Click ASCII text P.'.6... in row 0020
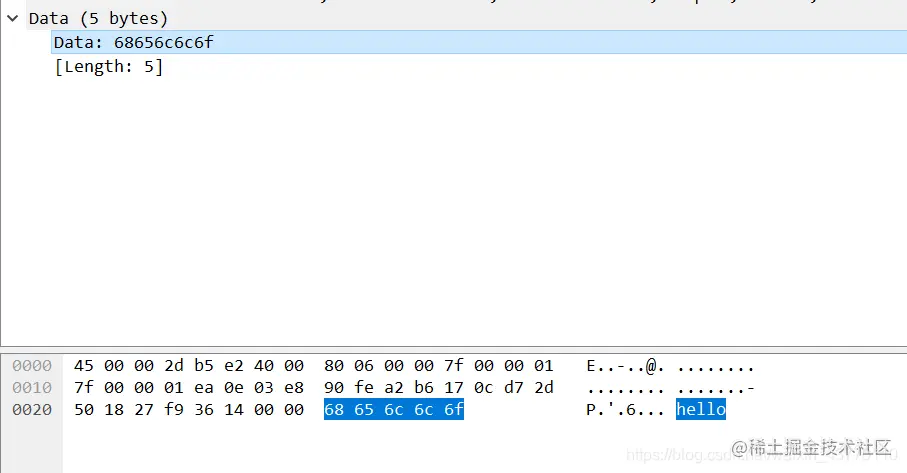 (625, 410)
